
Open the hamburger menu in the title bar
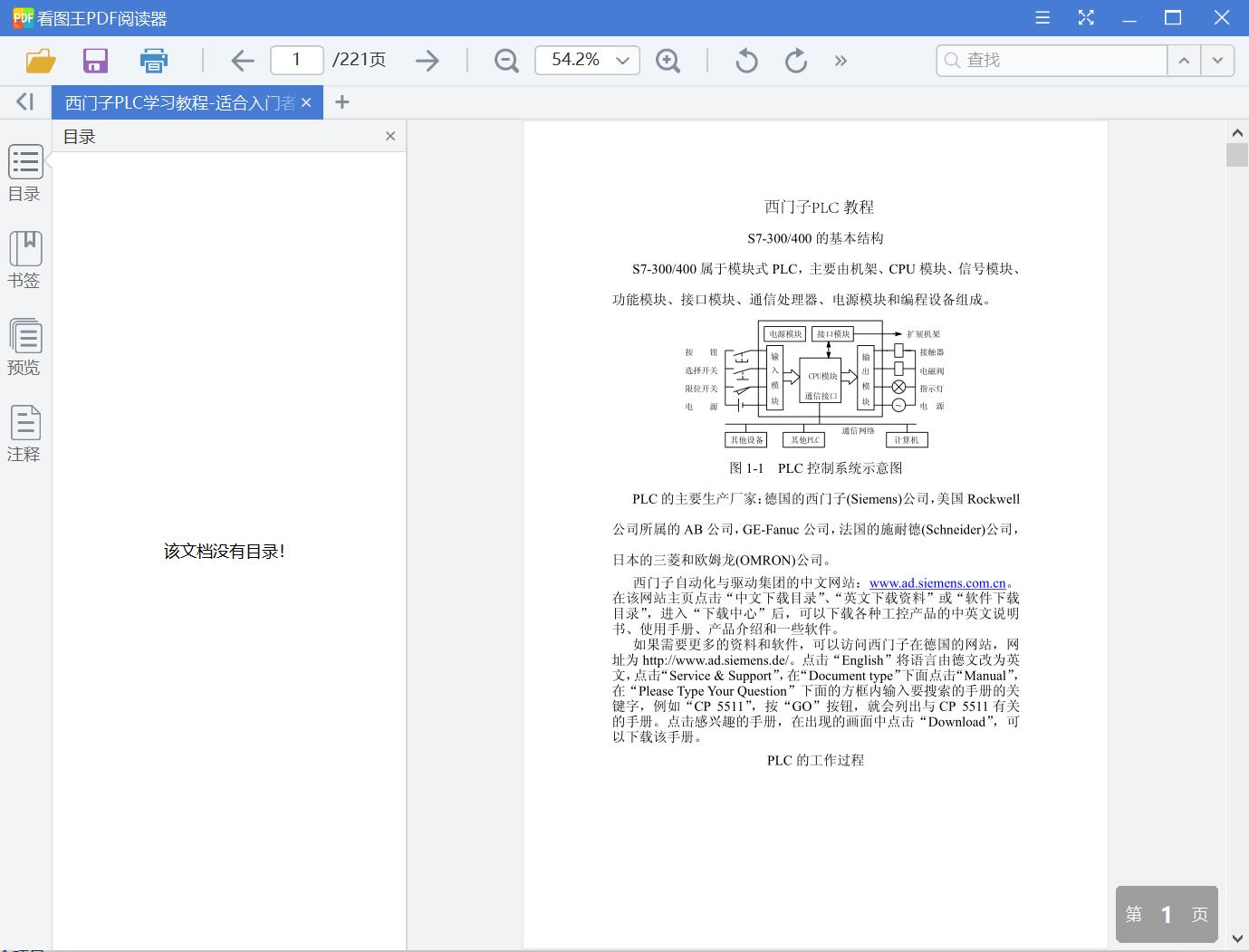[x=1042, y=17]
